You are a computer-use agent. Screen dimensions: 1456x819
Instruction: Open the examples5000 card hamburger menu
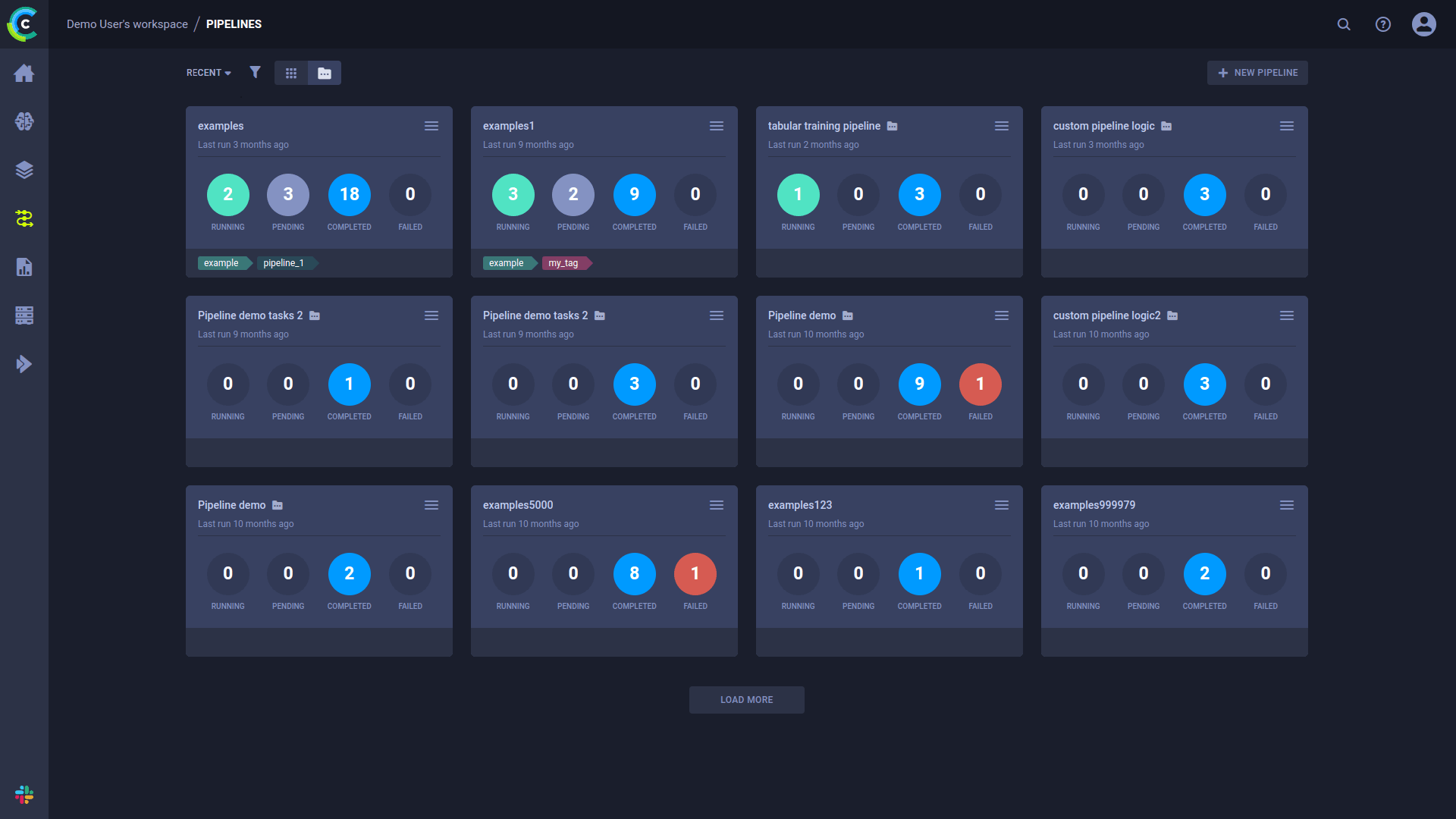(x=717, y=505)
